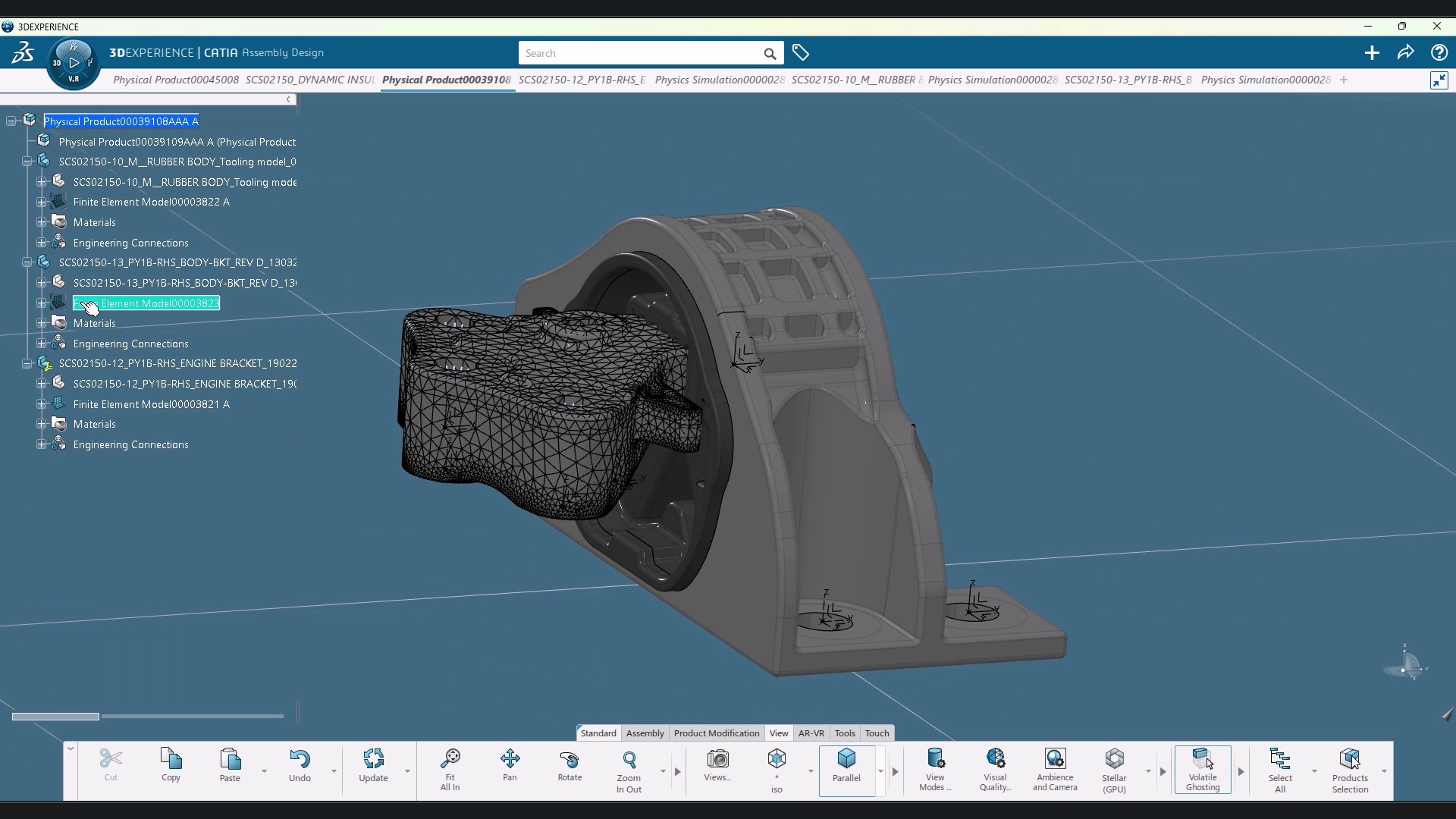The height and width of the screenshot is (819, 1456).
Task: Select the Rotate tool
Action: [570, 766]
